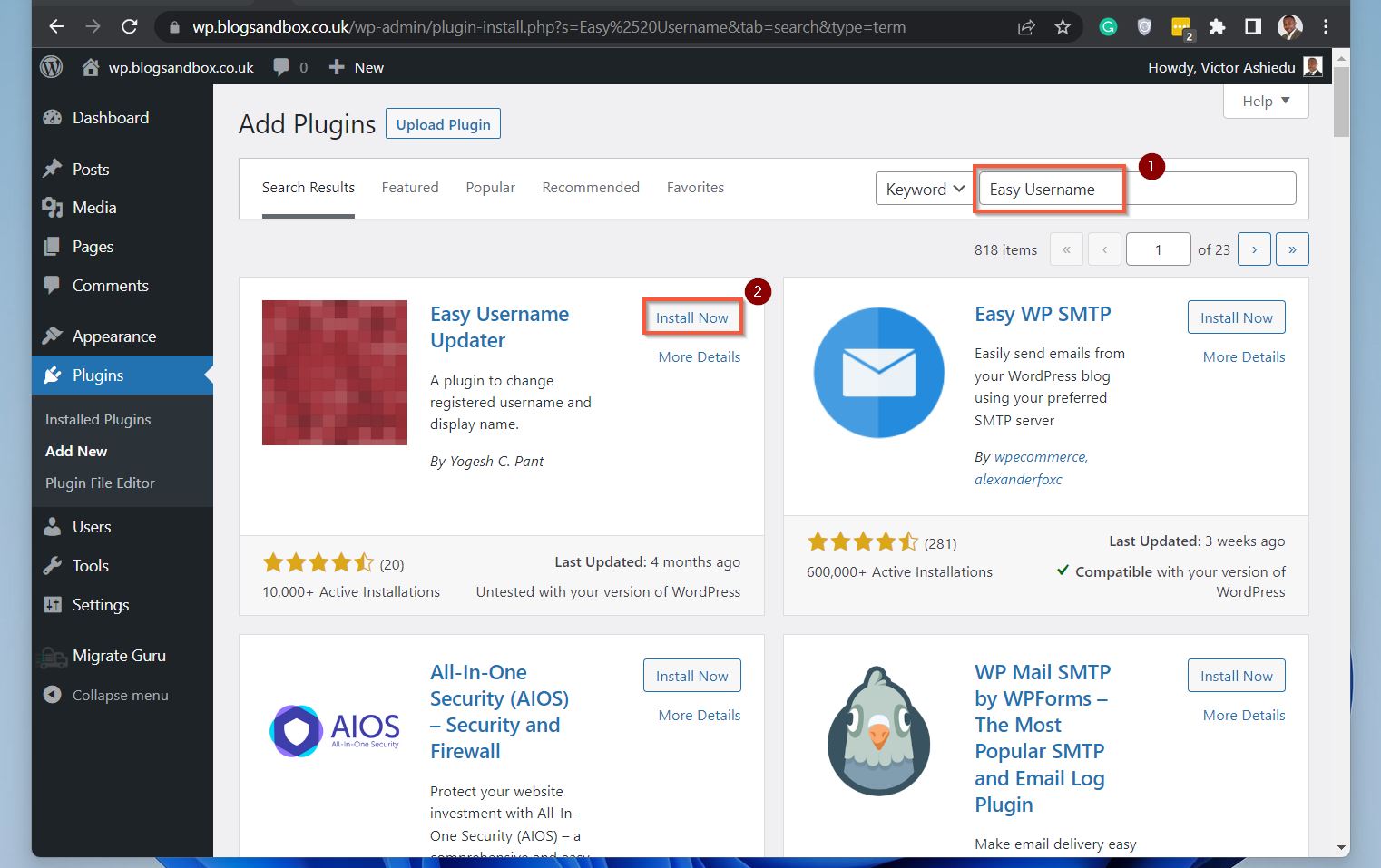
Task: Click the AIOS plugin logo
Action: pos(335,730)
